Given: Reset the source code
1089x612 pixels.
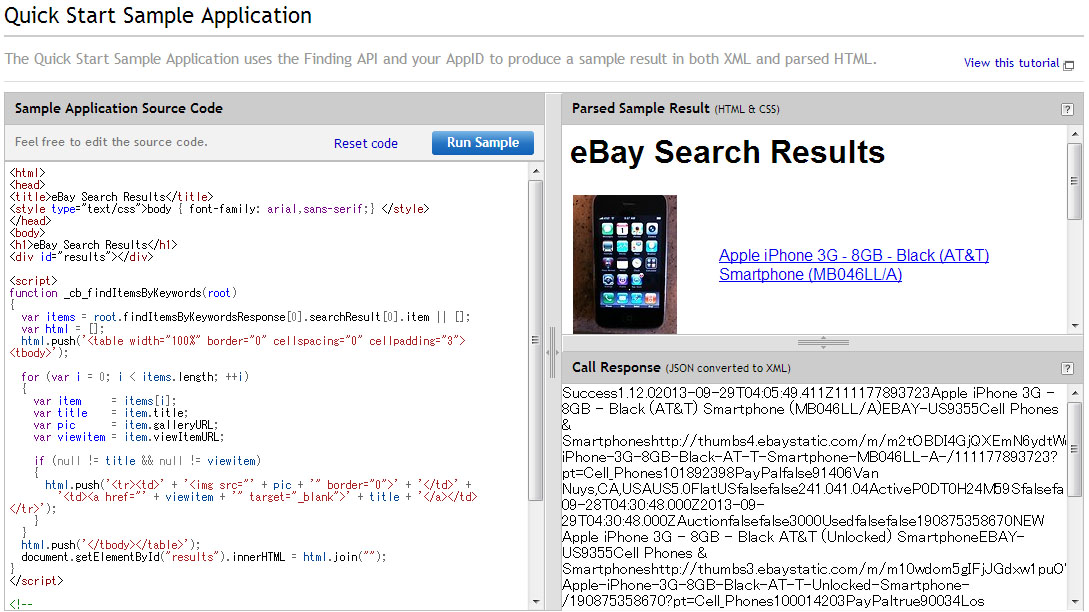Looking at the screenshot, I should pos(365,143).
